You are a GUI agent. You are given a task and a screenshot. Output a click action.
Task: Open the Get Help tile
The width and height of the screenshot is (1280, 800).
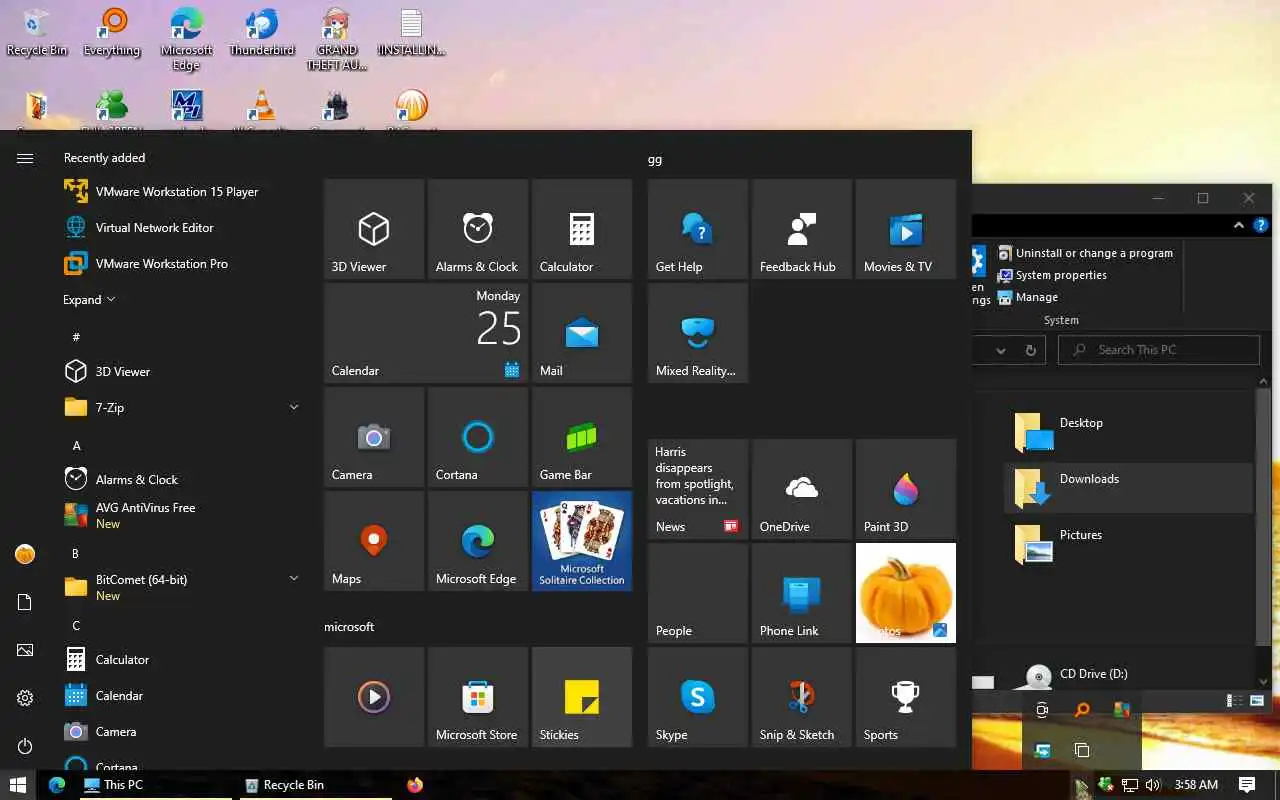[698, 229]
